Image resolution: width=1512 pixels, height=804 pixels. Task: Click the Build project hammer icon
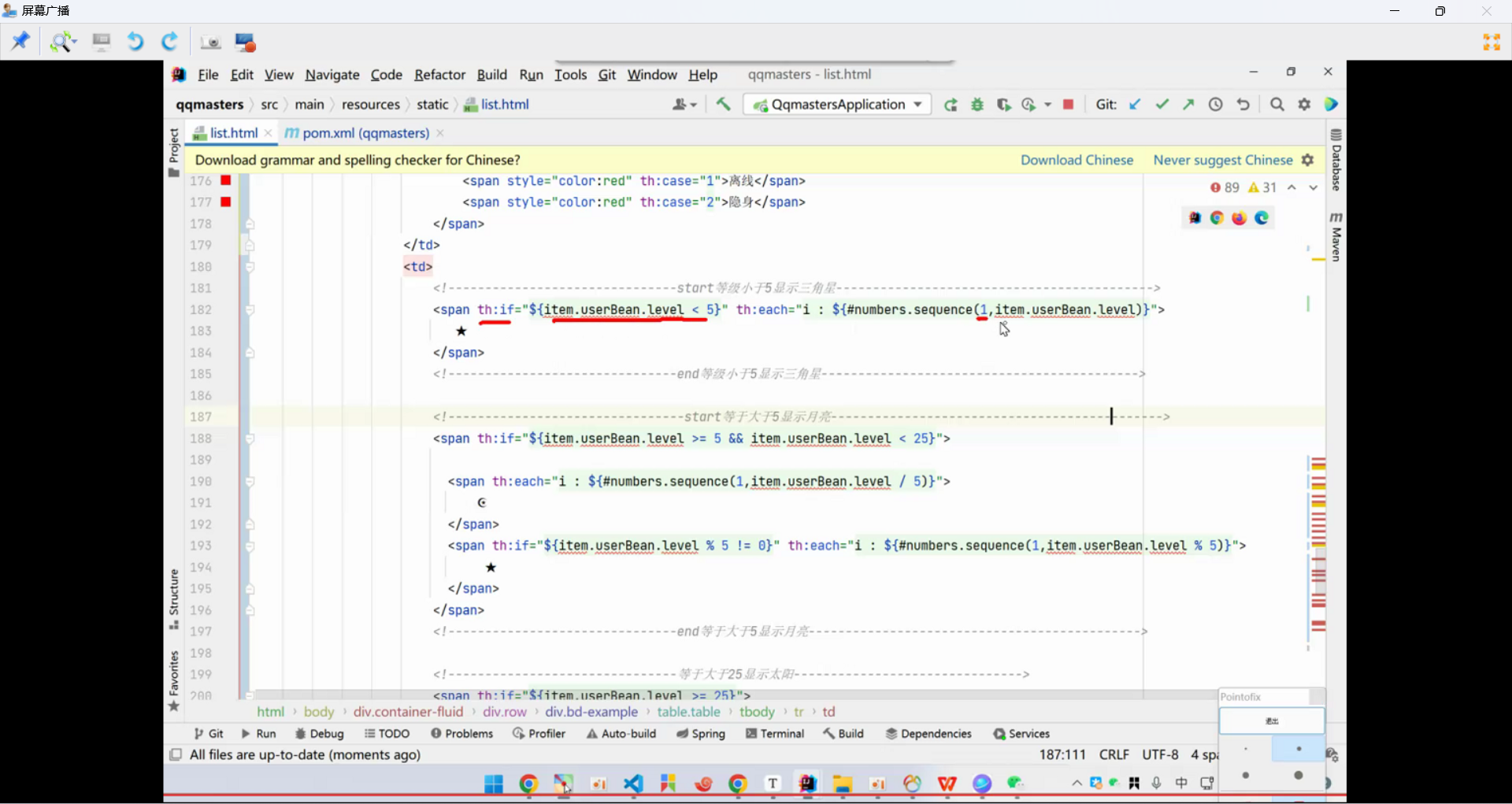(723, 105)
